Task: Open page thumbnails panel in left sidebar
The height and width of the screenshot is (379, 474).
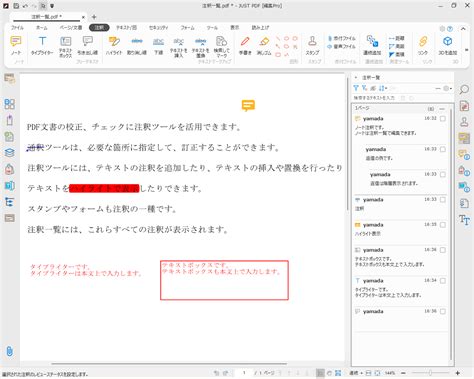Action: [10, 104]
